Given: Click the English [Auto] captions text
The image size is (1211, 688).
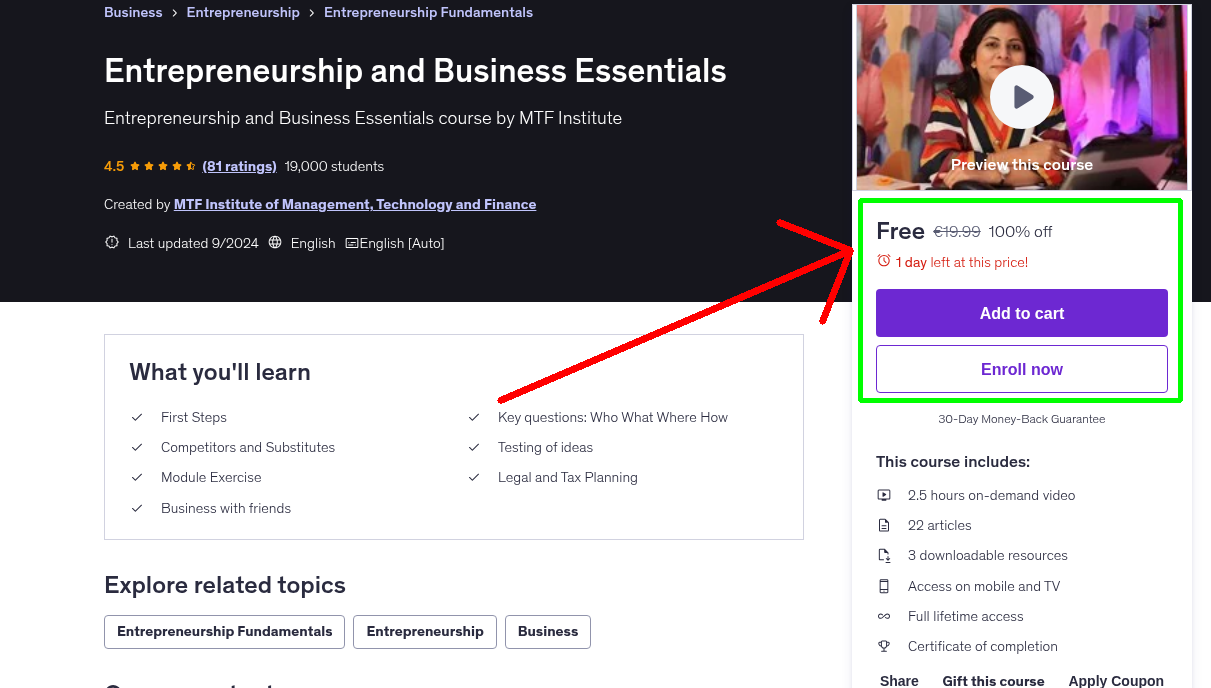Looking at the screenshot, I should click(x=402, y=243).
